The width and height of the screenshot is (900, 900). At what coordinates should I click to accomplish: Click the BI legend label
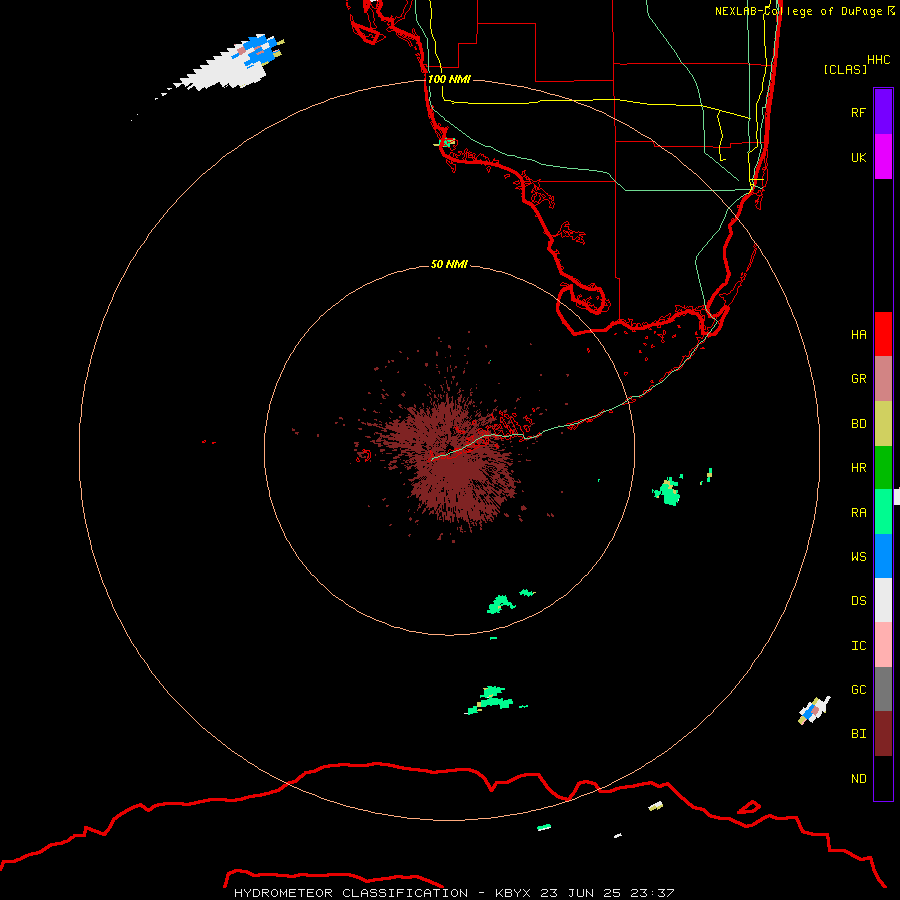(858, 734)
